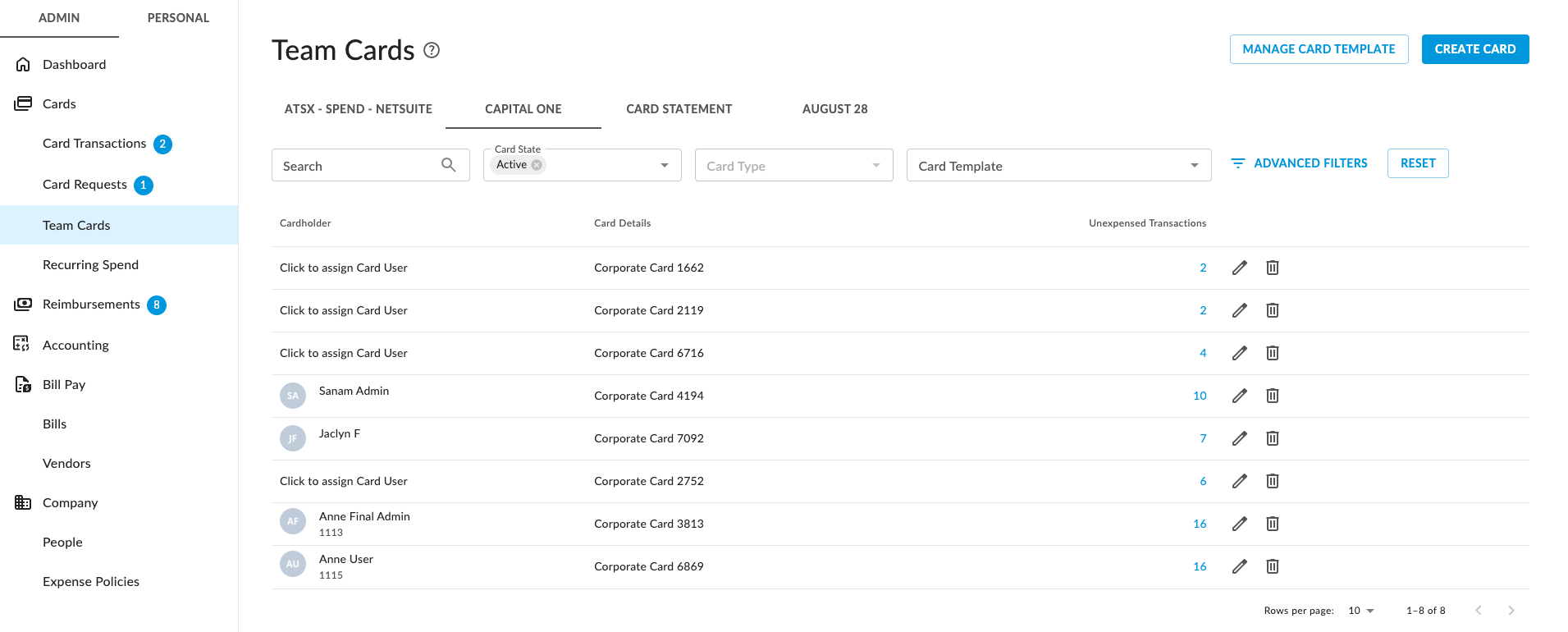Select the ATSX - SPEND - NETSUITE tab

pyautogui.click(x=358, y=109)
